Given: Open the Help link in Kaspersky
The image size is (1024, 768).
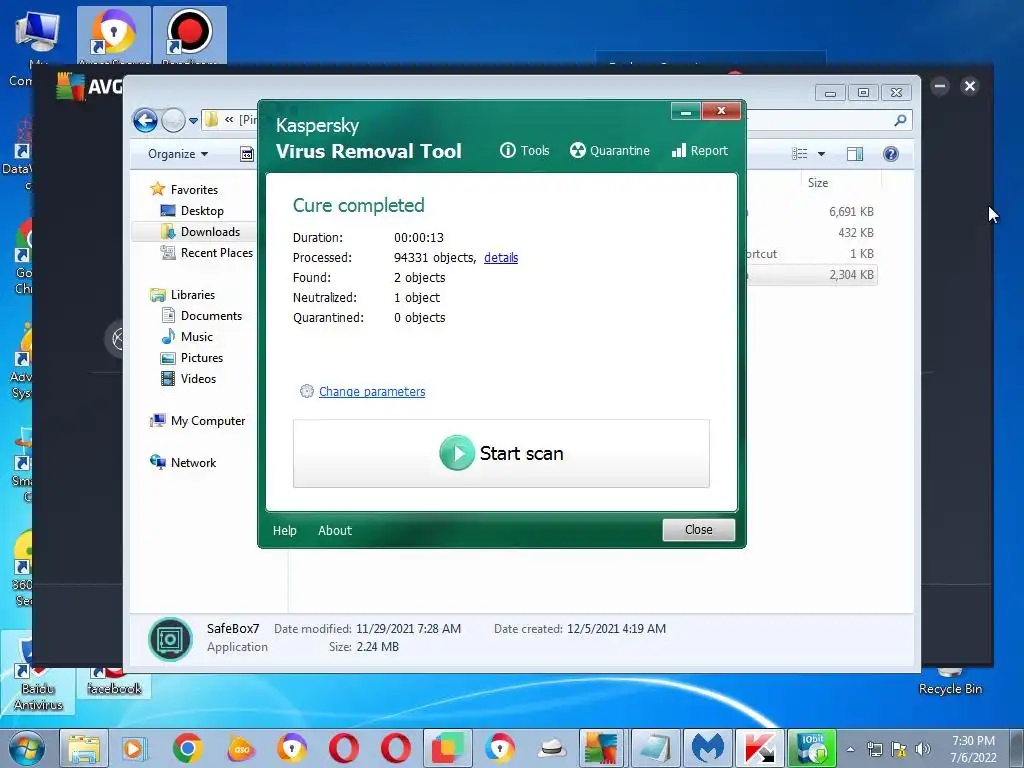Looking at the screenshot, I should [x=285, y=530].
